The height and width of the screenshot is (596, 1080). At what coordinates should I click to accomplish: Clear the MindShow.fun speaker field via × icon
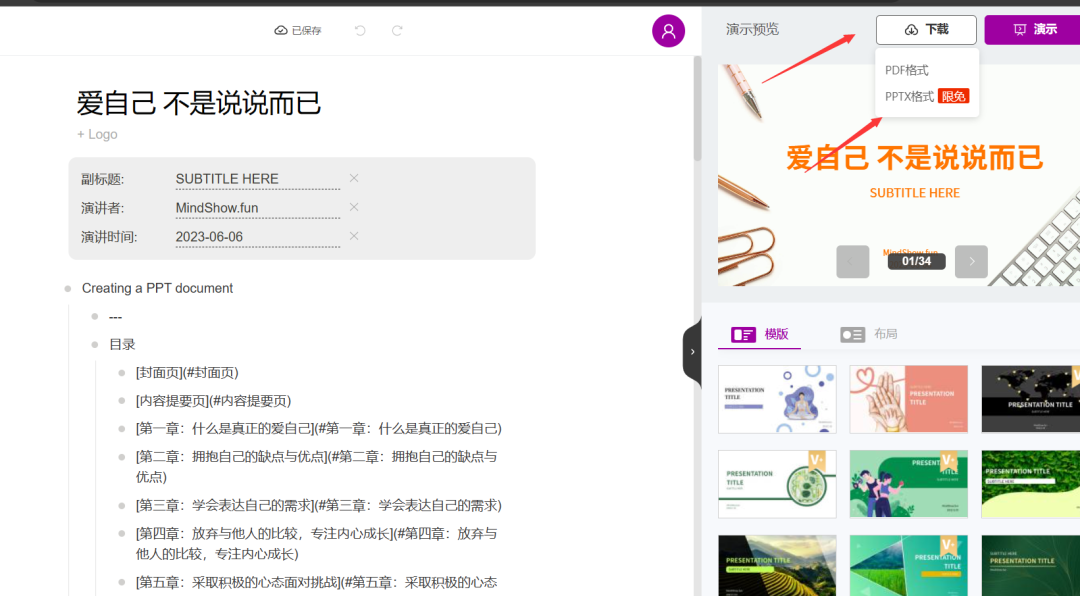click(354, 207)
